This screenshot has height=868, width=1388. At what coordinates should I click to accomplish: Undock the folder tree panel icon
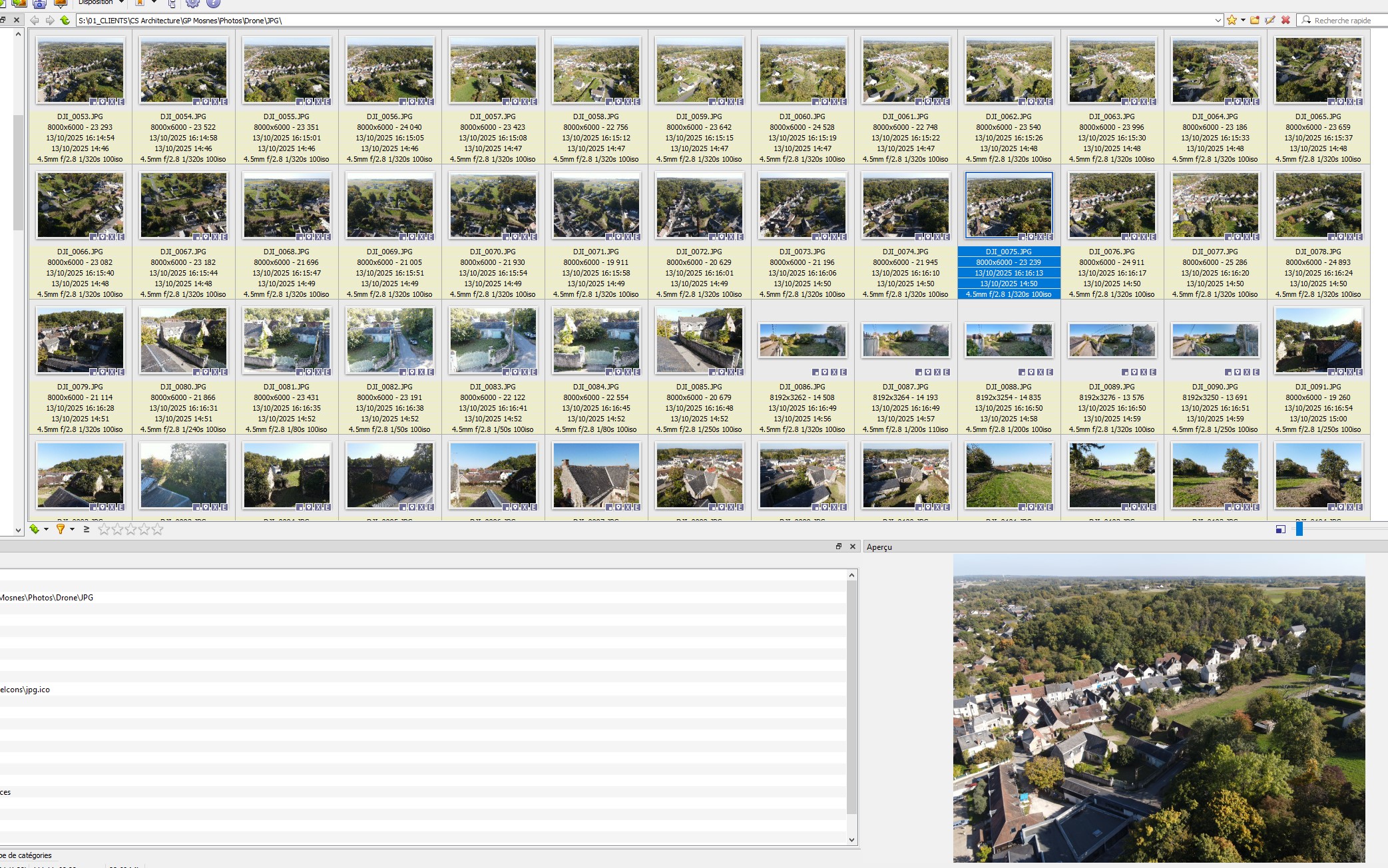3,21
